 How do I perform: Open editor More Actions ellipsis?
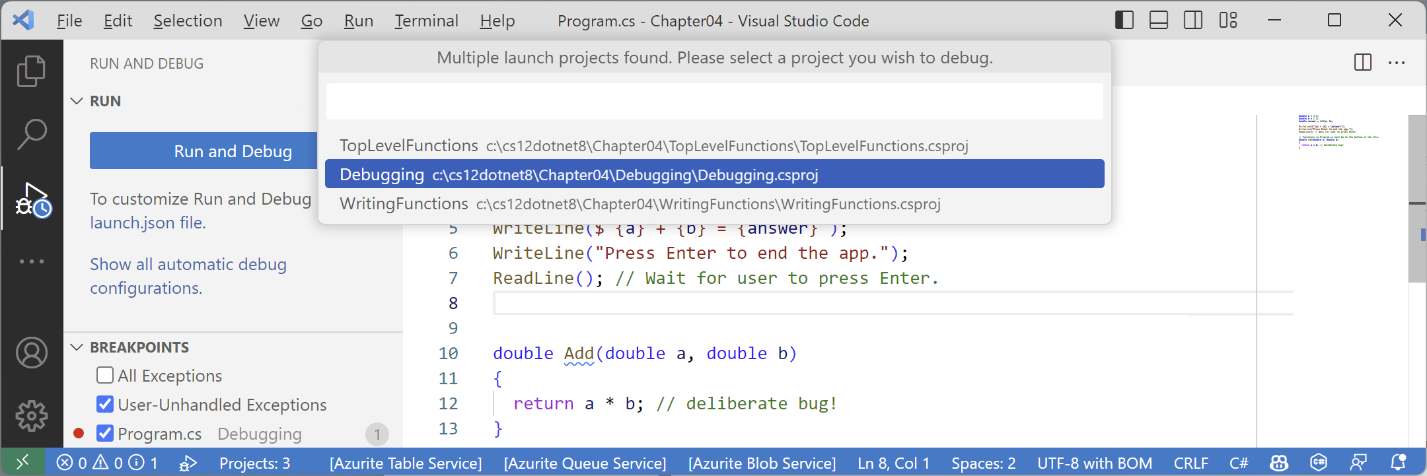coord(1396,63)
